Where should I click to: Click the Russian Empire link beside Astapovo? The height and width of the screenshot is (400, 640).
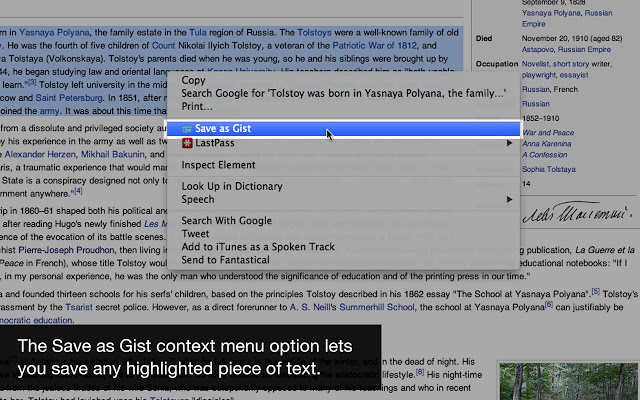(584, 49)
